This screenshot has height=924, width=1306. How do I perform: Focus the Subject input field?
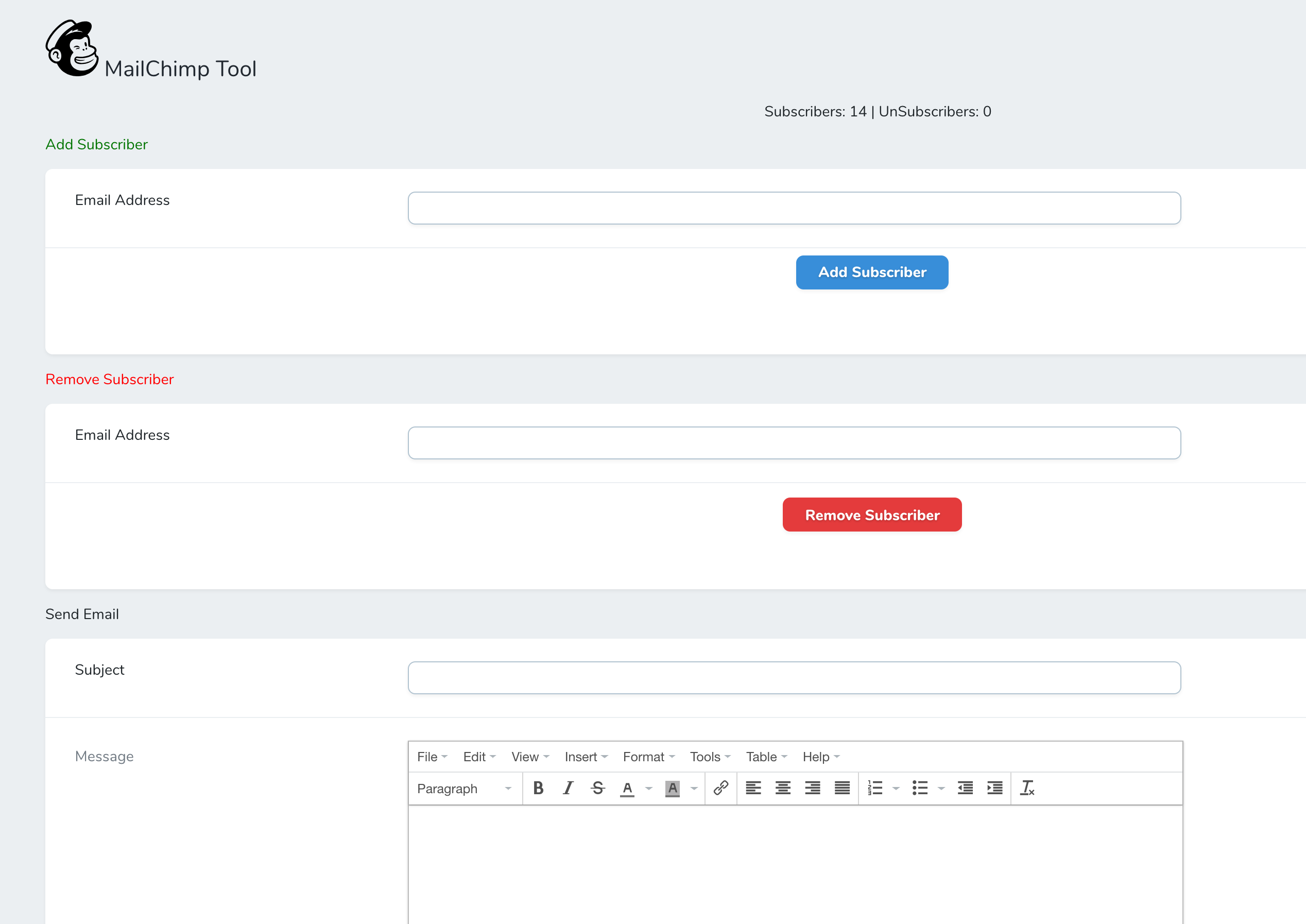coord(794,678)
